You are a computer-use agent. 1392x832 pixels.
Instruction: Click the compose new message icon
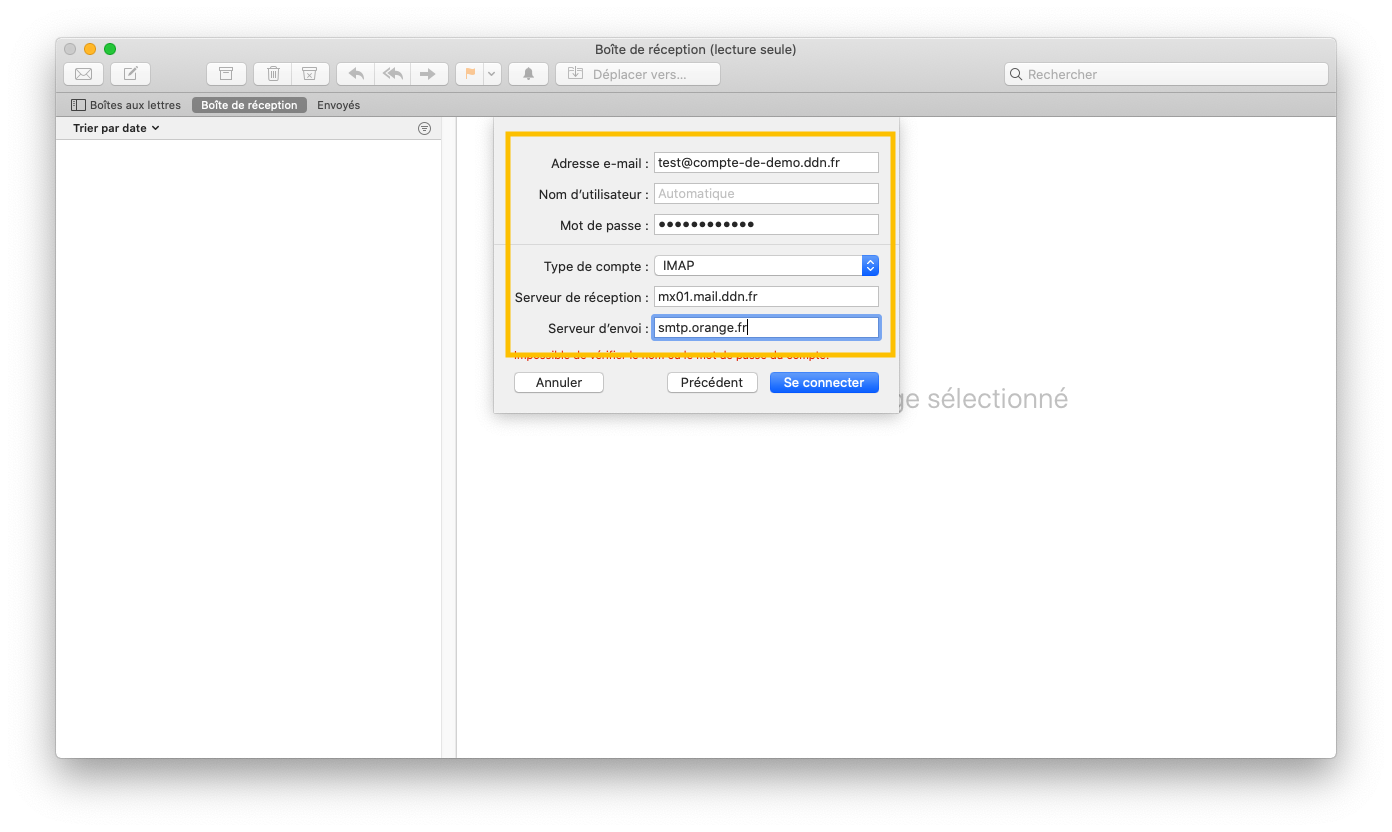click(x=131, y=74)
